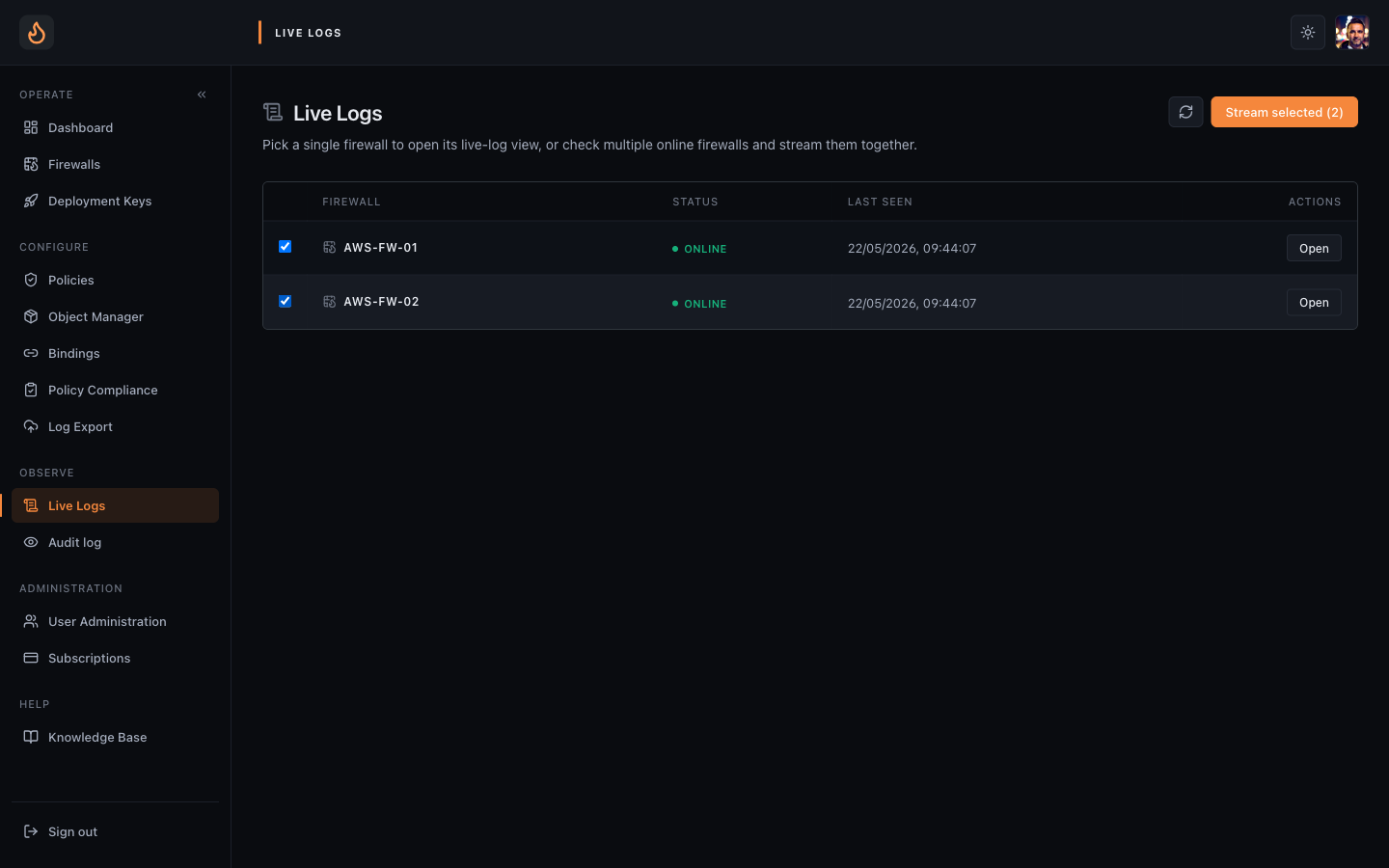Click the Sign out arrow icon
The width and height of the screenshot is (1389, 868).
click(x=31, y=831)
